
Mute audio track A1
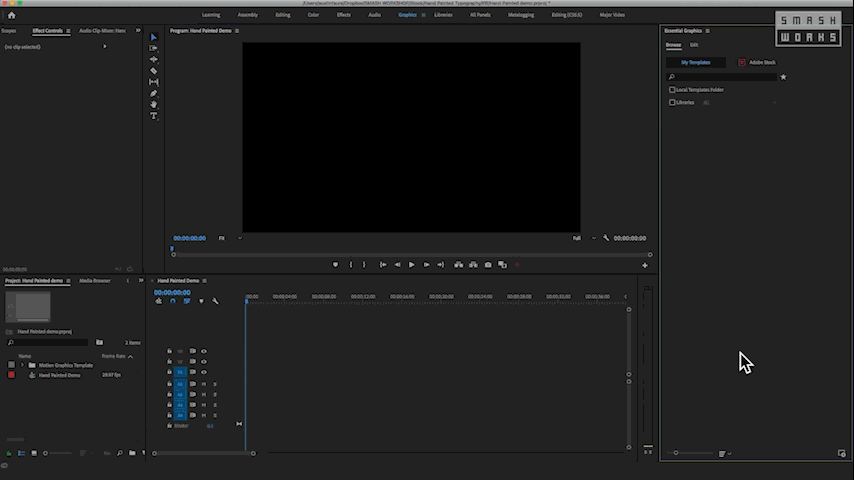204,384
